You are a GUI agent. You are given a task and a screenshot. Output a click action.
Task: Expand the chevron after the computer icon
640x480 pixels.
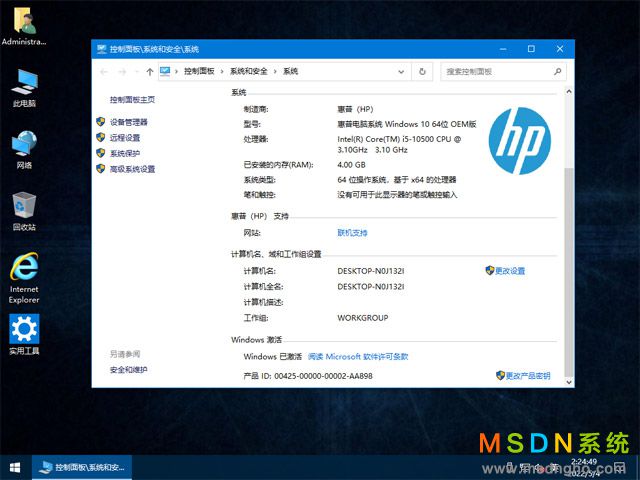pyautogui.click(x=176, y=71)
